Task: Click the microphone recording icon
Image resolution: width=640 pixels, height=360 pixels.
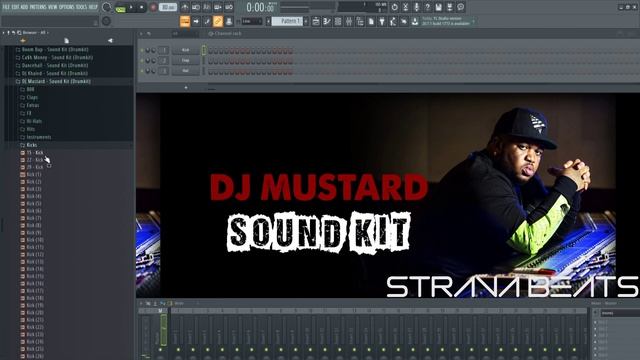Action: click(416, 7)
